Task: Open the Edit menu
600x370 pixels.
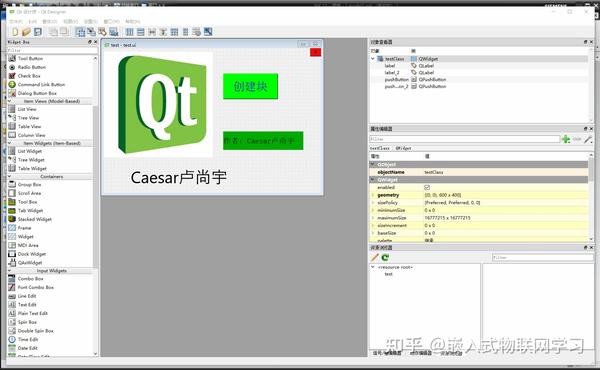Action: click(33, 21)
